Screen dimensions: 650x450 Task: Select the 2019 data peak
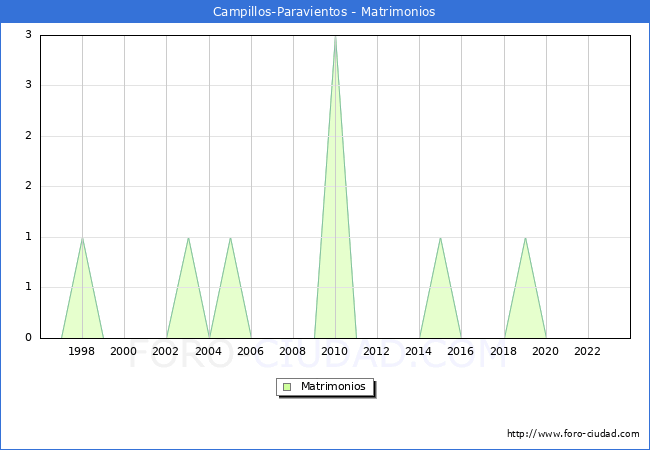pyautogui.click(x=525, y=239)
